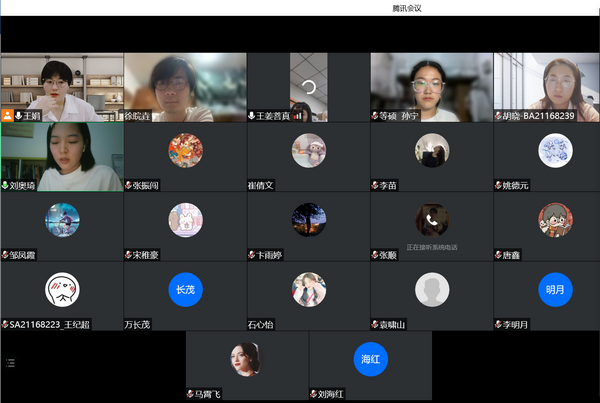This screenshot has height=403, width=600.
Task: Click the muted mic icon beside 胡晓-BA21168239
Action: 498,116
